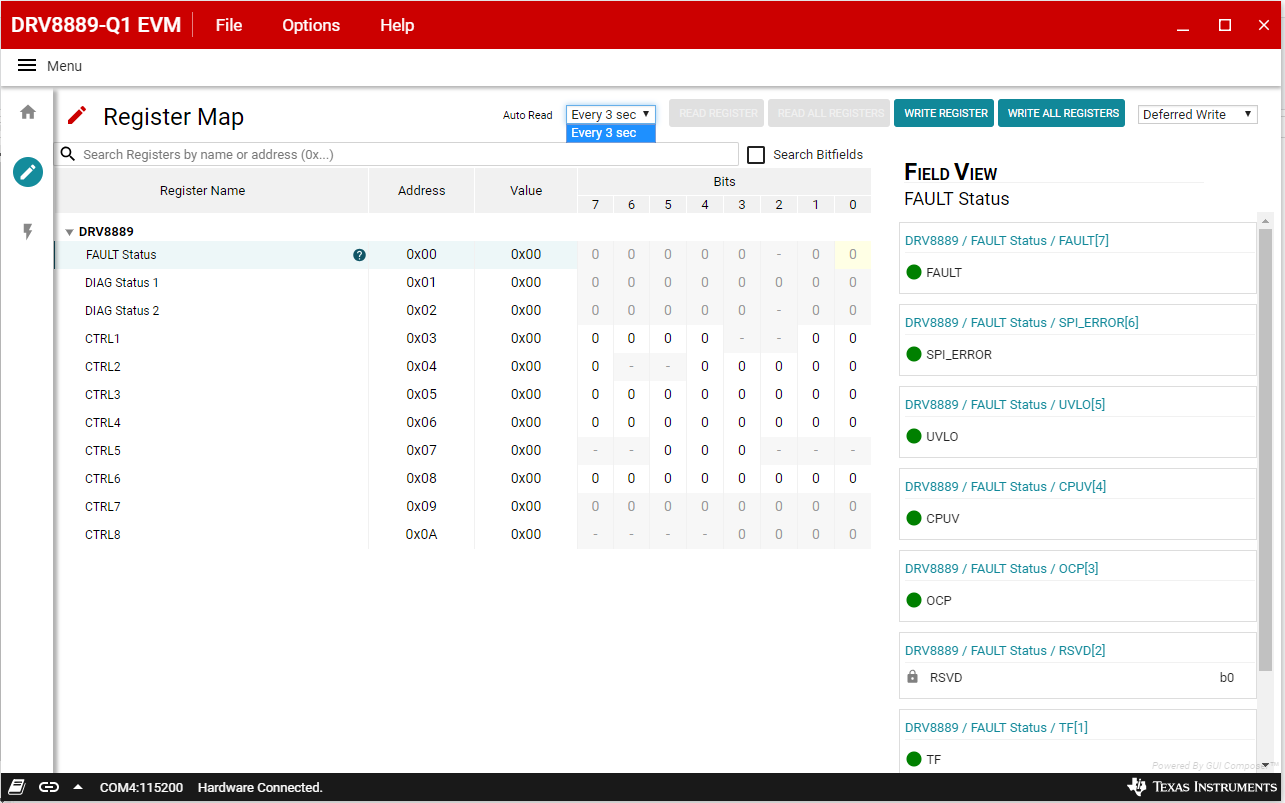Open the File menu
The image size is (1285, 803).
tap(229, 25)
